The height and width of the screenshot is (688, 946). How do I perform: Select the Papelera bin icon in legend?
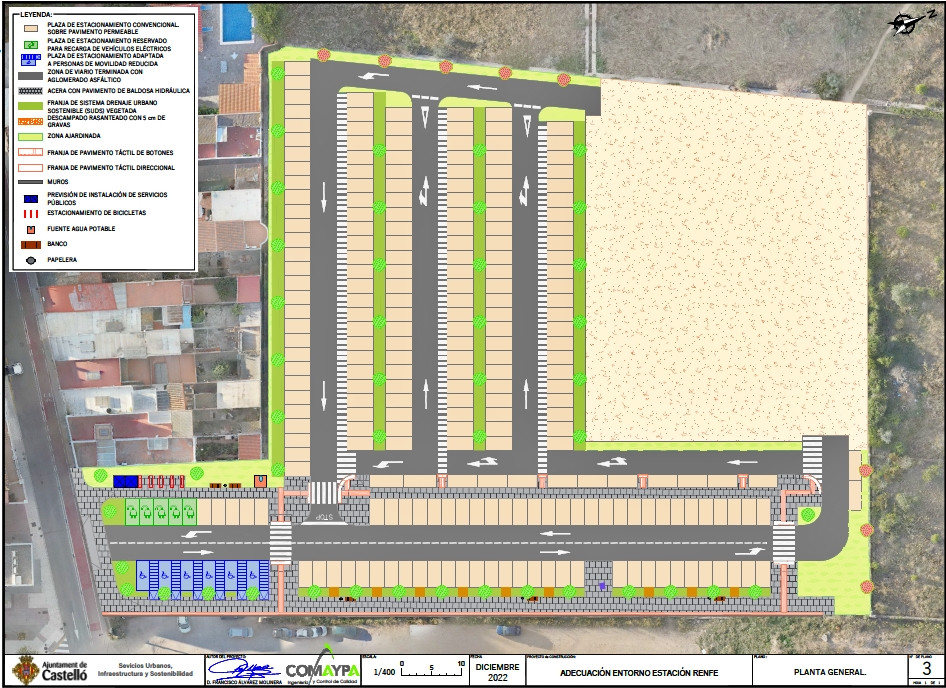click(x=30, y=260)
